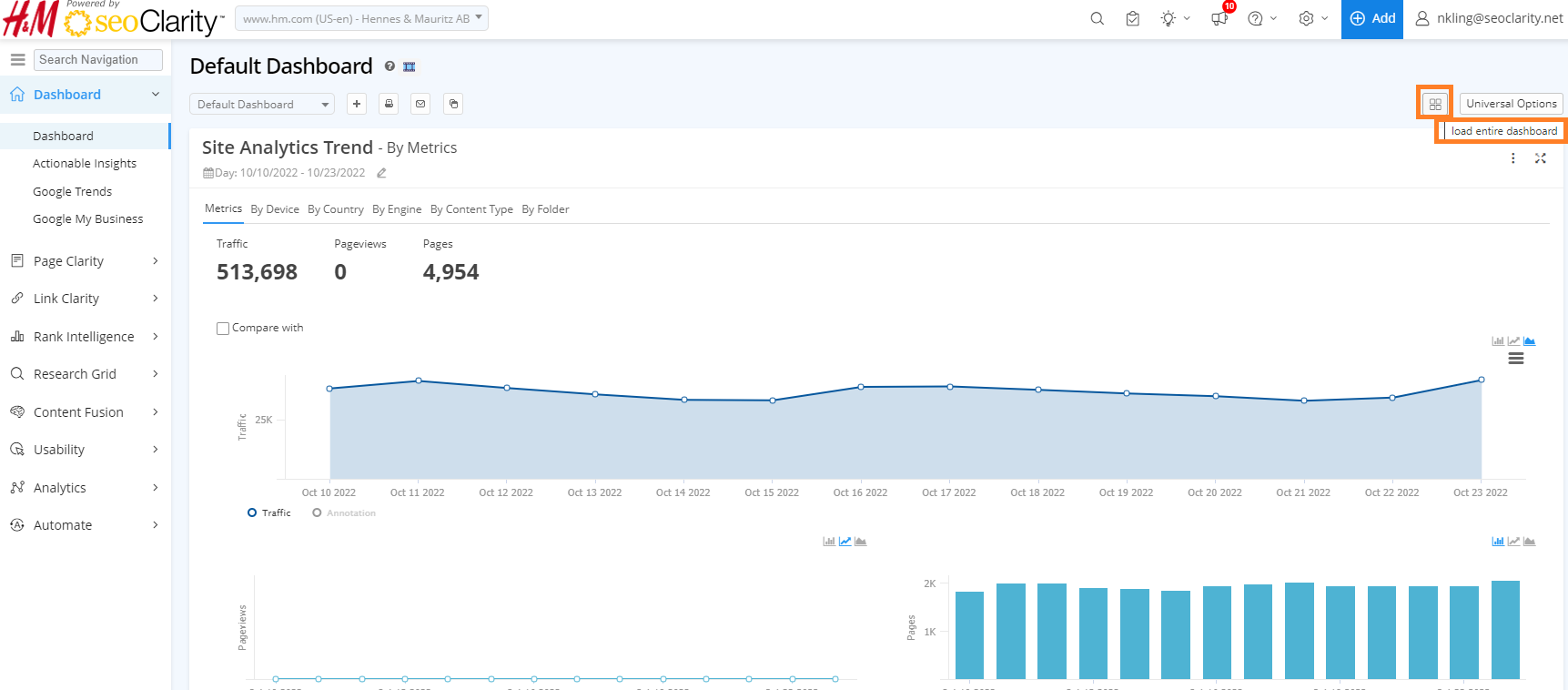Switch to the By Device tab
The height and width of the screenshot is (690, 1568).
point(275,209)
